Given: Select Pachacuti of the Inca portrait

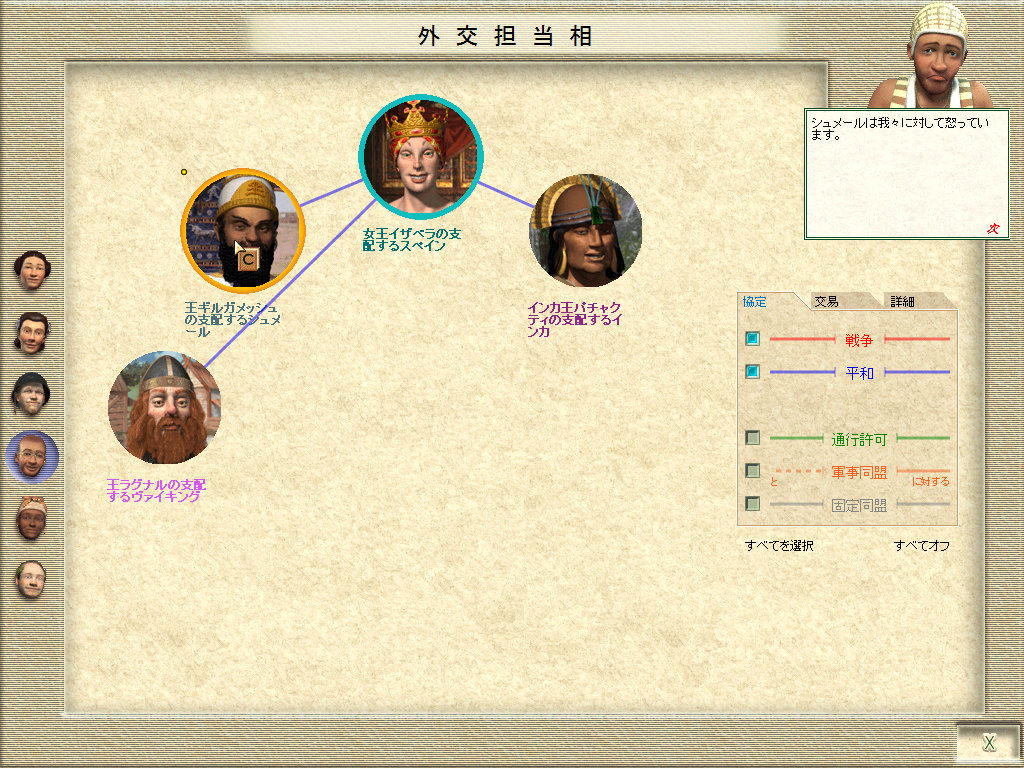Looking at the screenshot, I should pyautogui.click(x=585, y=231).
